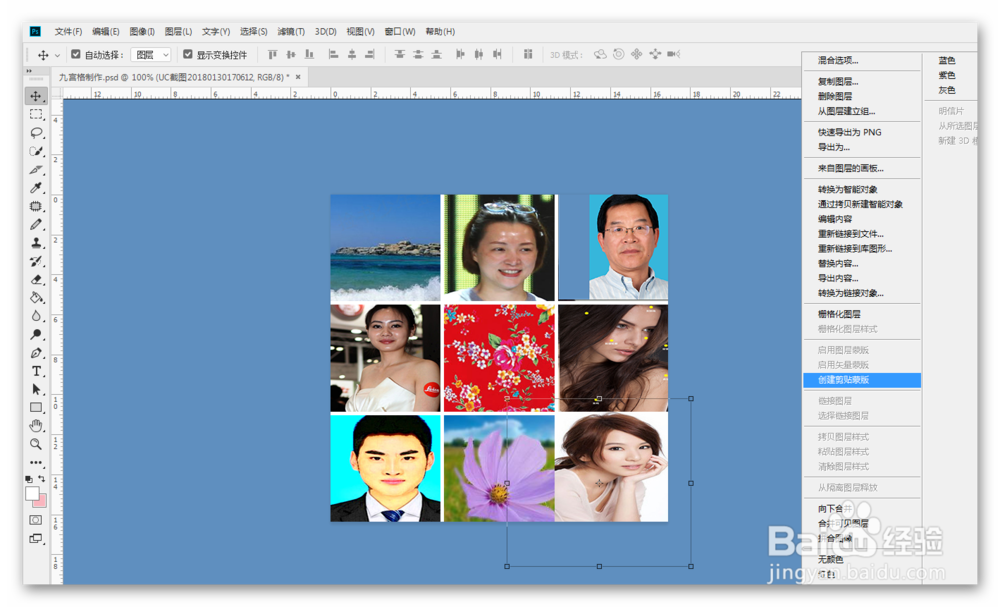Select the Blur tool
Image resolution: width=1000 pixels, height=607 pixels.
(36, 316)
